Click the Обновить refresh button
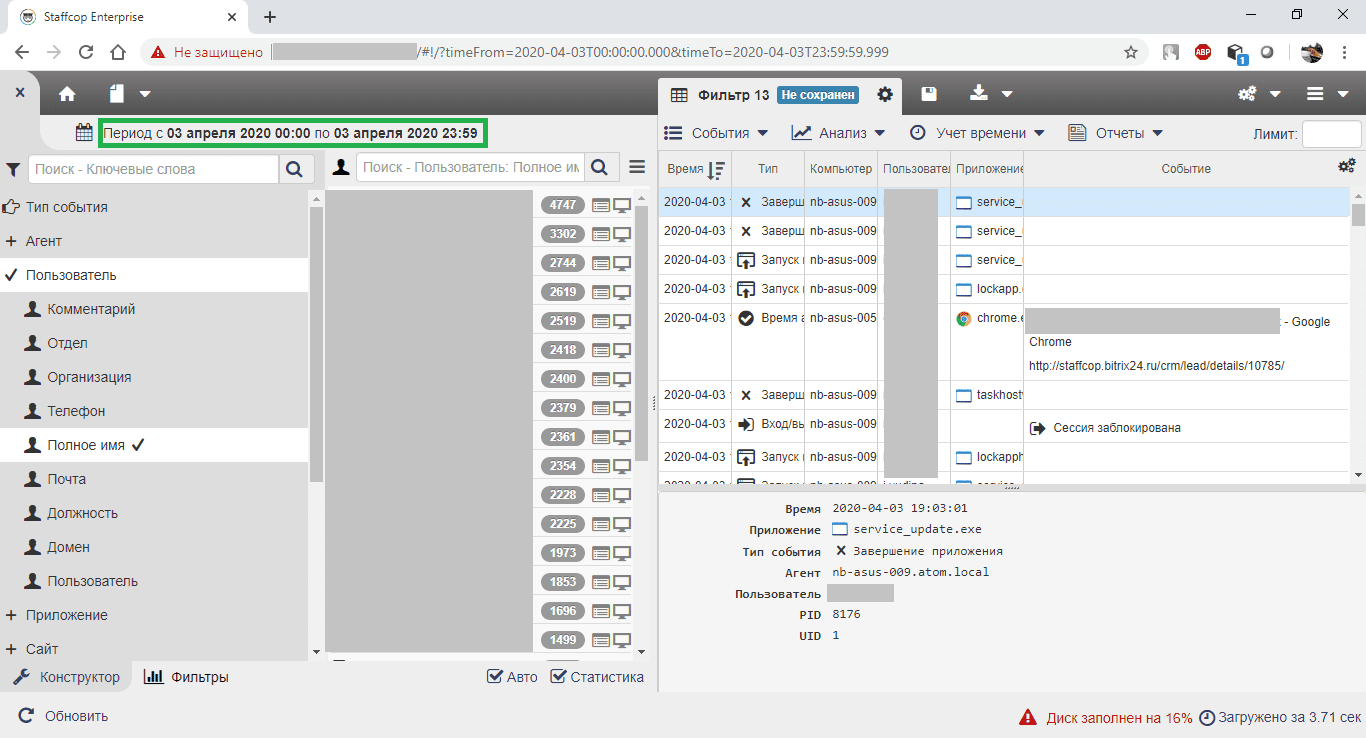The width and height of the screenshot is (1366, 738). (x=64, y=716)
